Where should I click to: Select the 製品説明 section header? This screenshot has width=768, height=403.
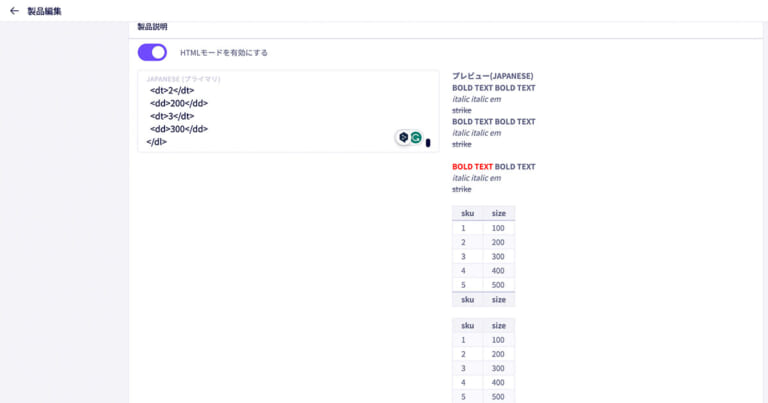point(152,26)
